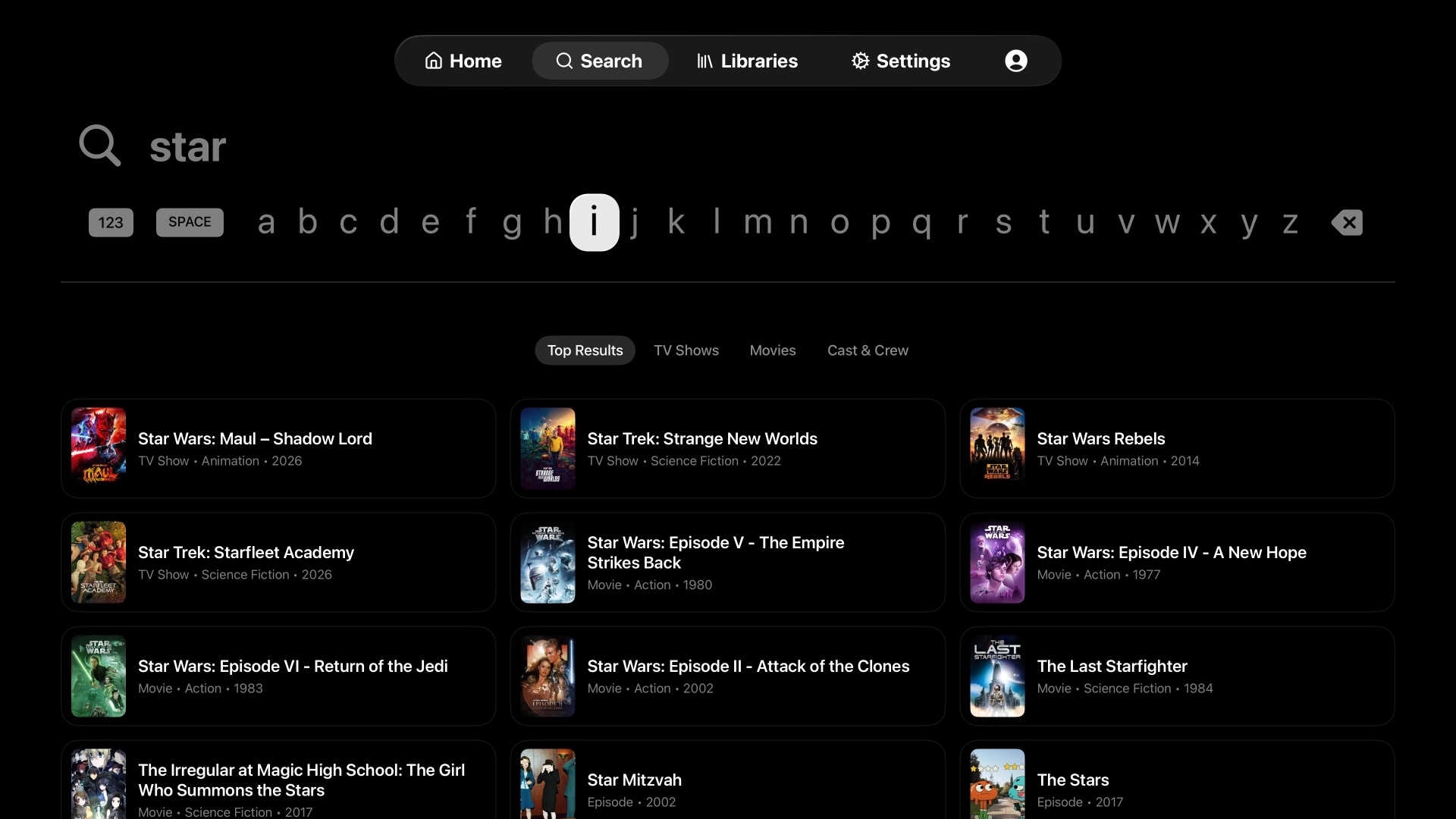
Task: Open The Last Starfighter poster thumbnail
Action: [x=997, y=676]
